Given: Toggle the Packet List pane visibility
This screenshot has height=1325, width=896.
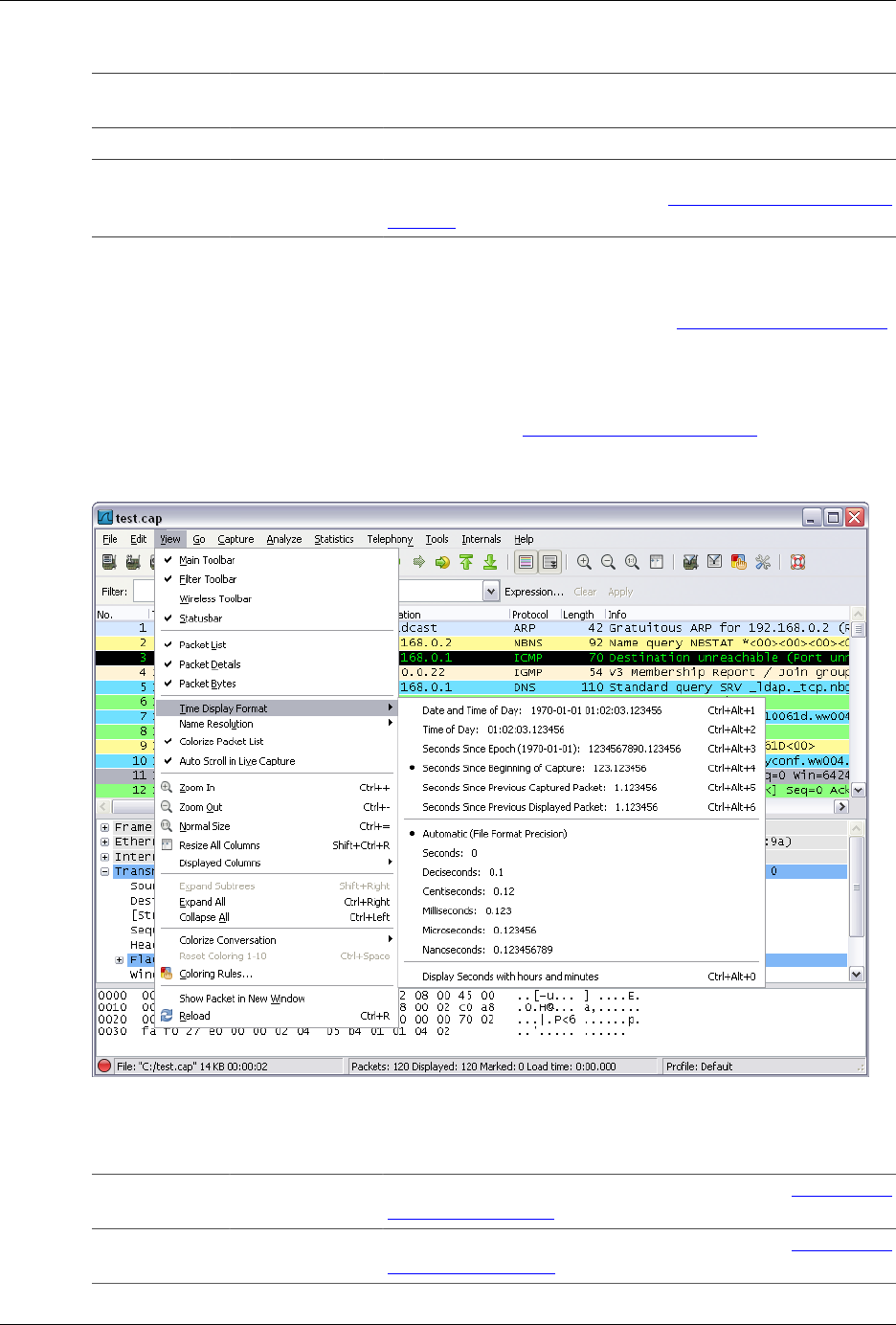Looking at the screenshot, I should (276, 644).
